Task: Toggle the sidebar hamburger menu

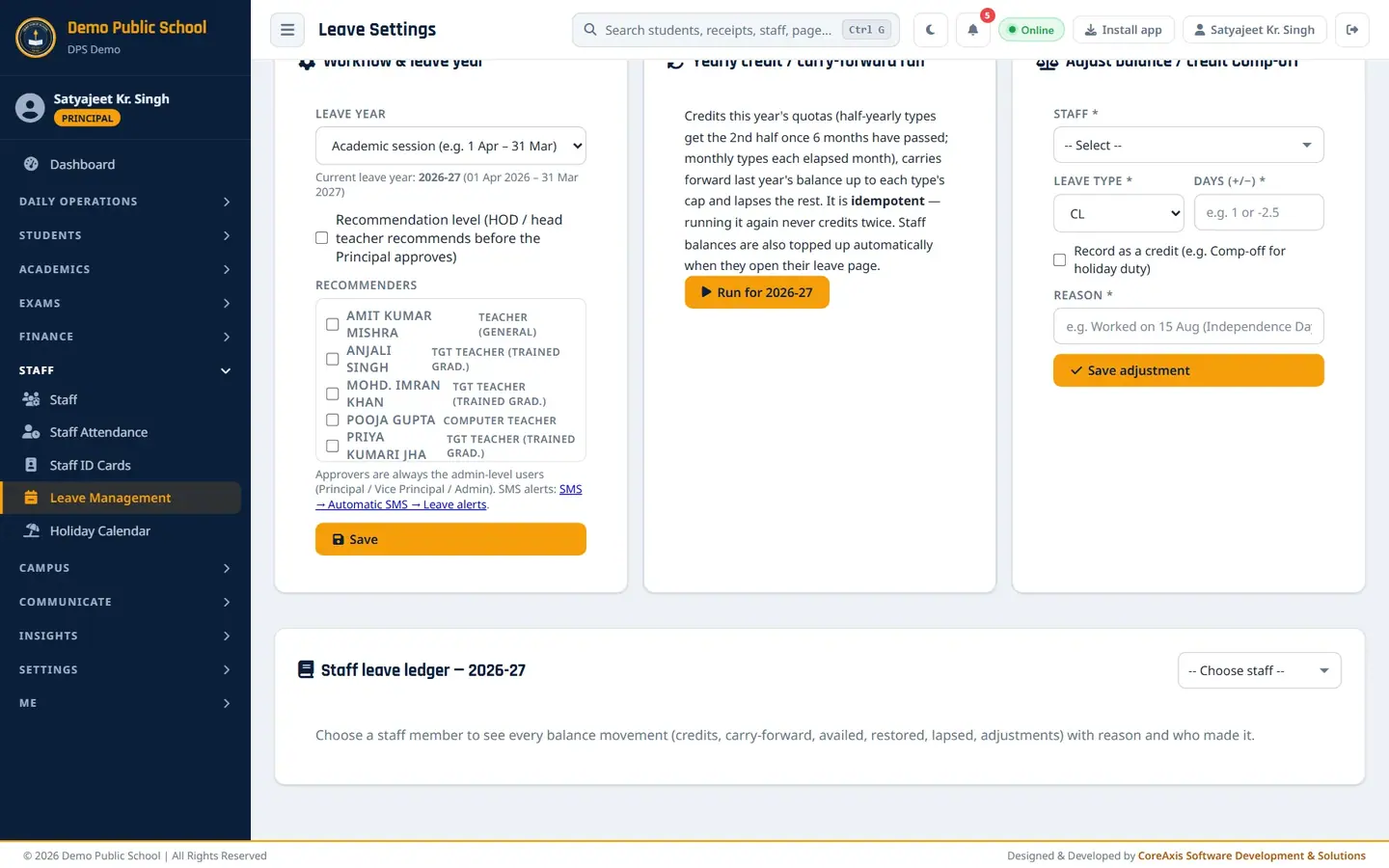Action: (287, 30)
